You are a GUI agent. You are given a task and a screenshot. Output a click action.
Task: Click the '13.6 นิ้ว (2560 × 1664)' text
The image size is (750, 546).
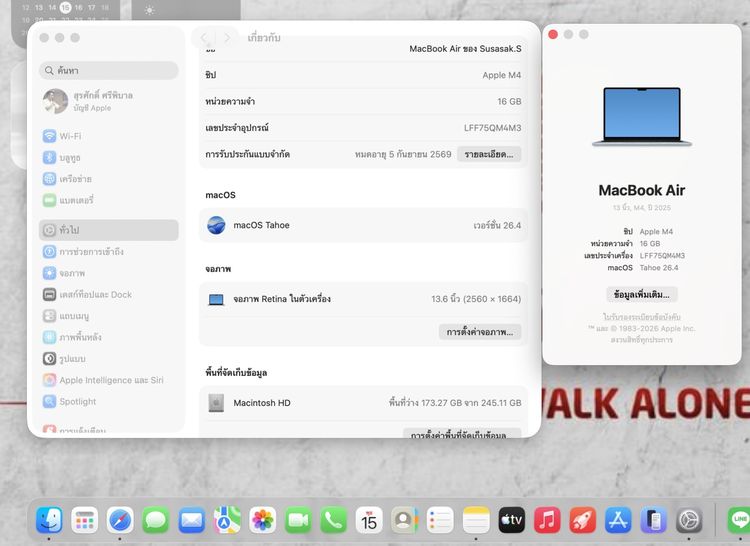476,299
